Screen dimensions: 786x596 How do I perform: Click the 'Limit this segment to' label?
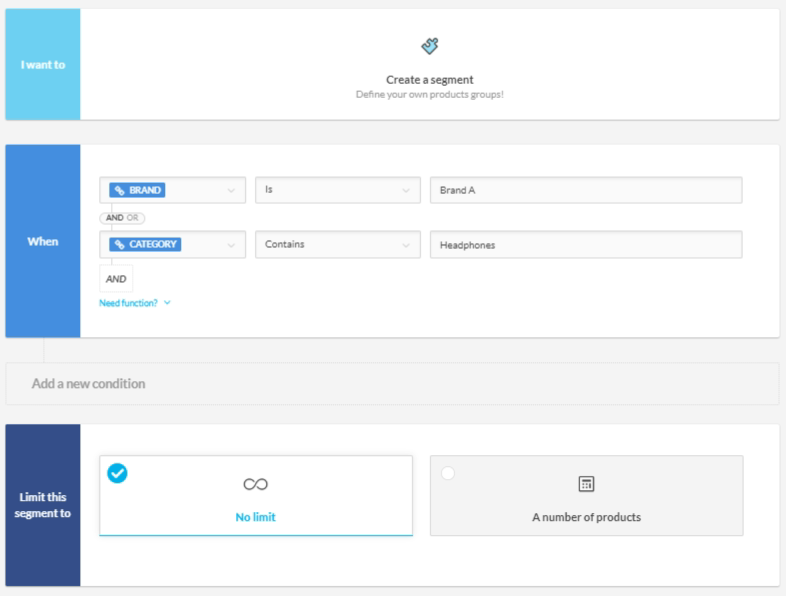(x=43, y=505)
